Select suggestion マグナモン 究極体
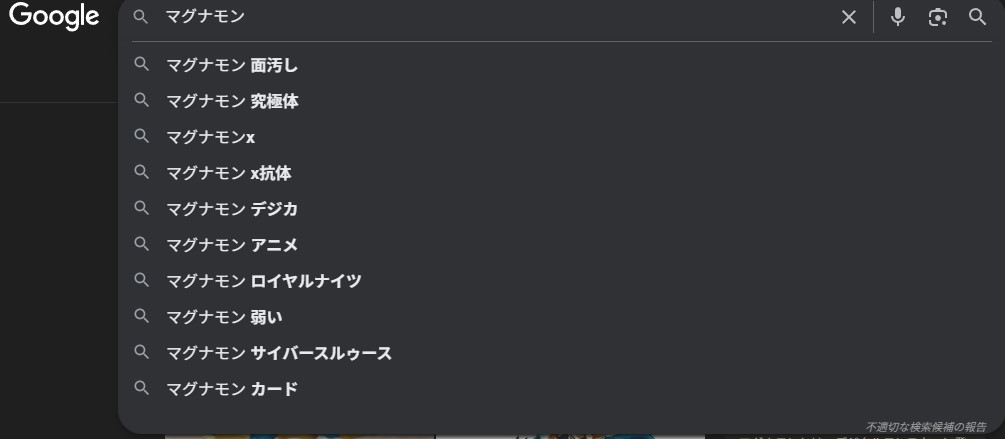The image size is (1005, 439). click(232, 101)
